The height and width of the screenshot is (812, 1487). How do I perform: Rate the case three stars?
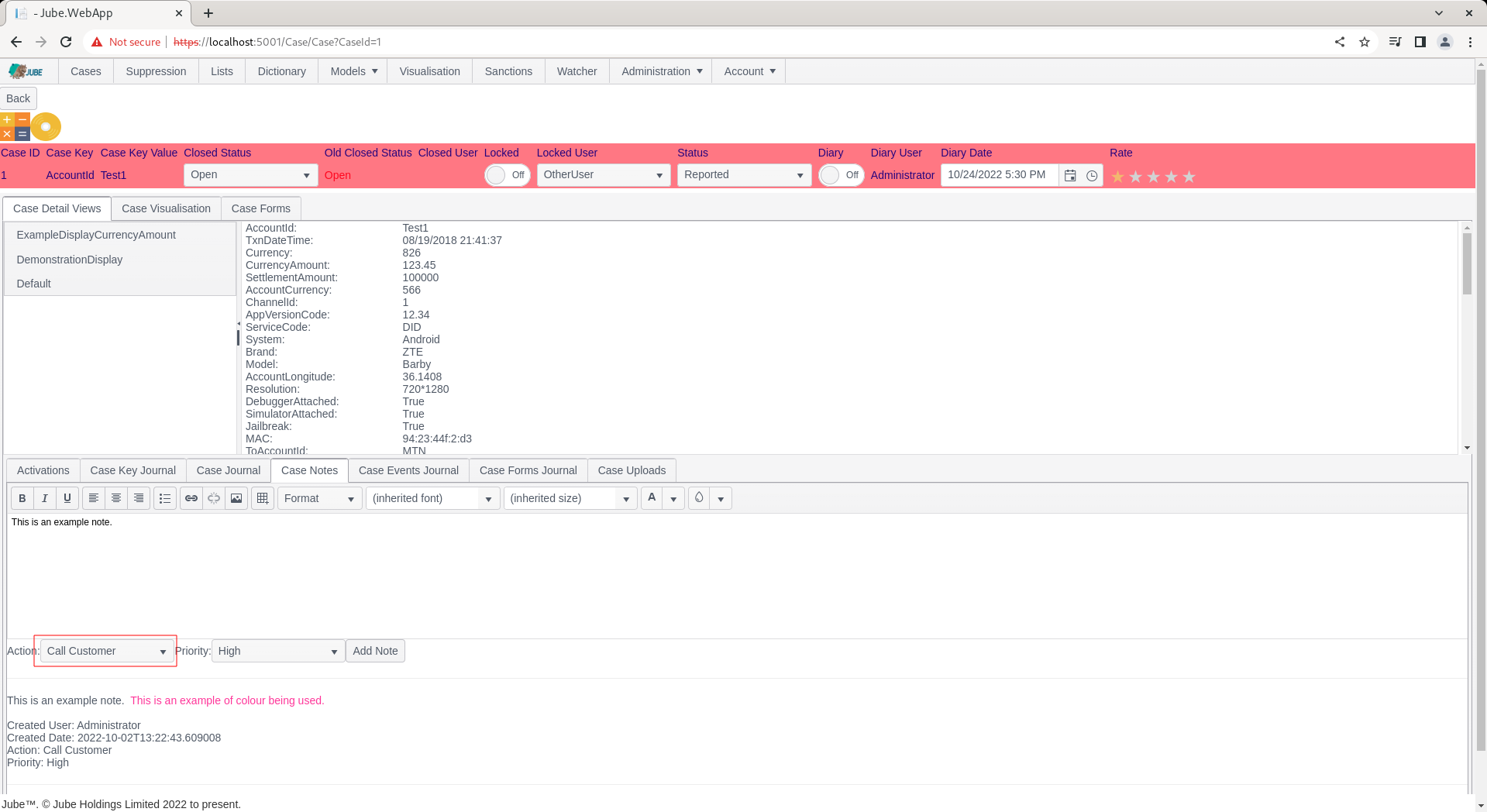point(1154,177)
